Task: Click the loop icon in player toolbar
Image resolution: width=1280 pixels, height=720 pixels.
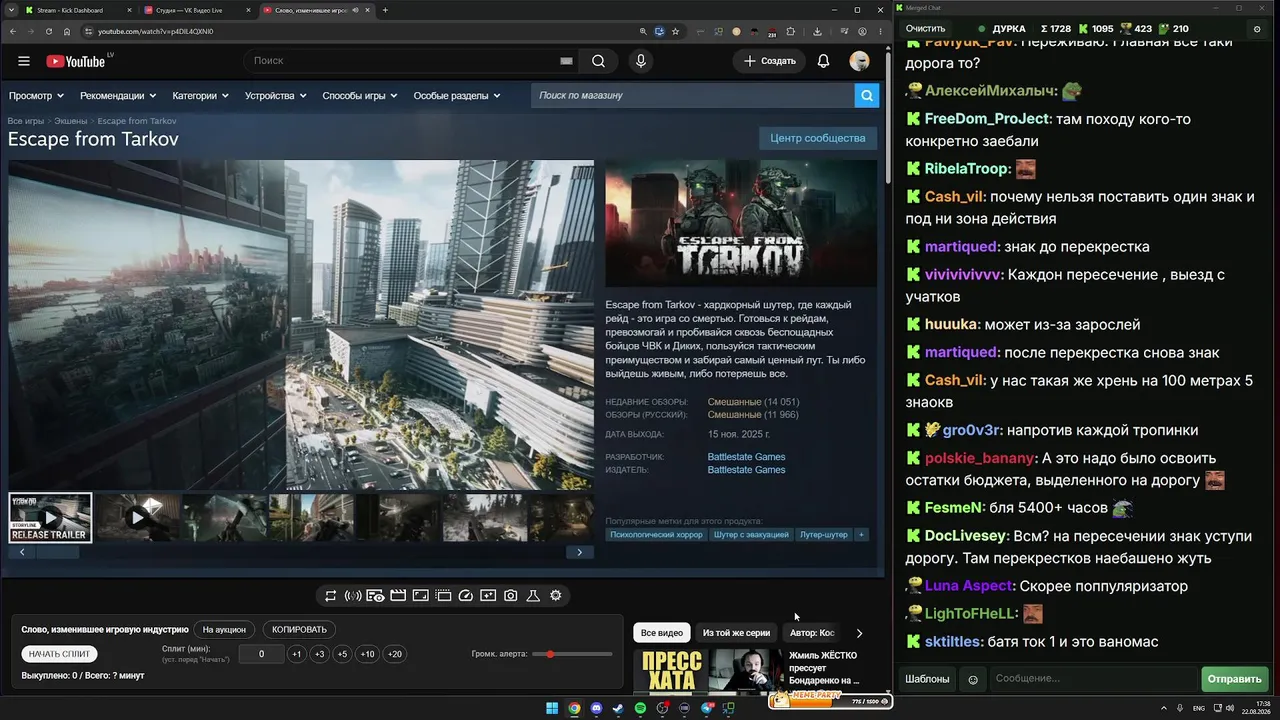Action: pos(330,596)
